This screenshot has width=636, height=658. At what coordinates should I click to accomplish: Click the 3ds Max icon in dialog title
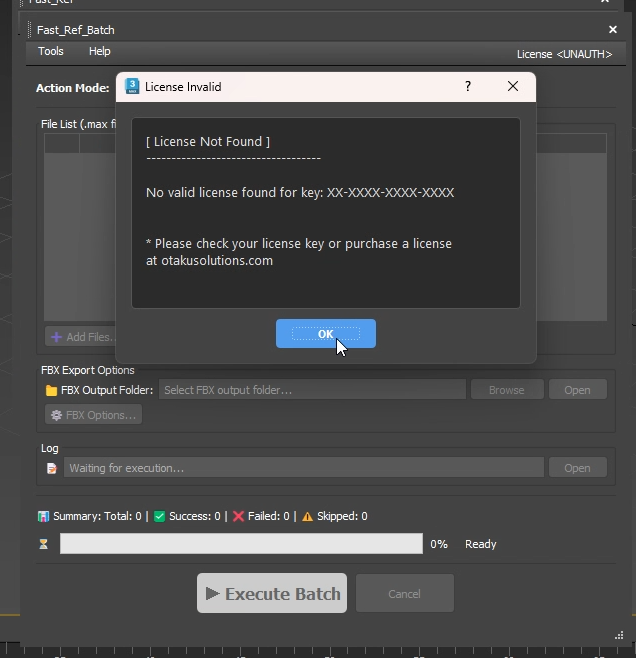(132, 87)
